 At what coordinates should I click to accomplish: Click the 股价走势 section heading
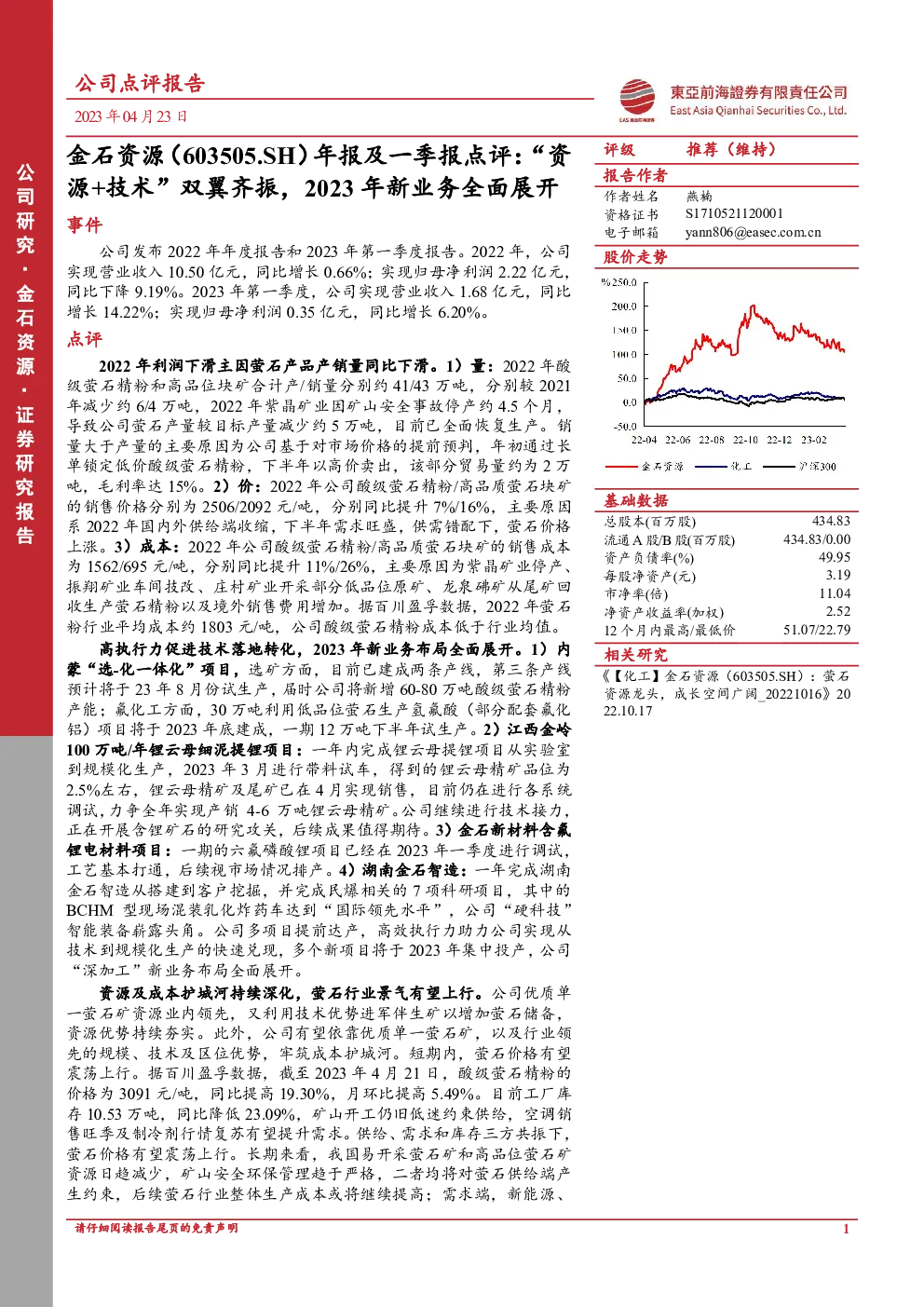pos(635,256)
